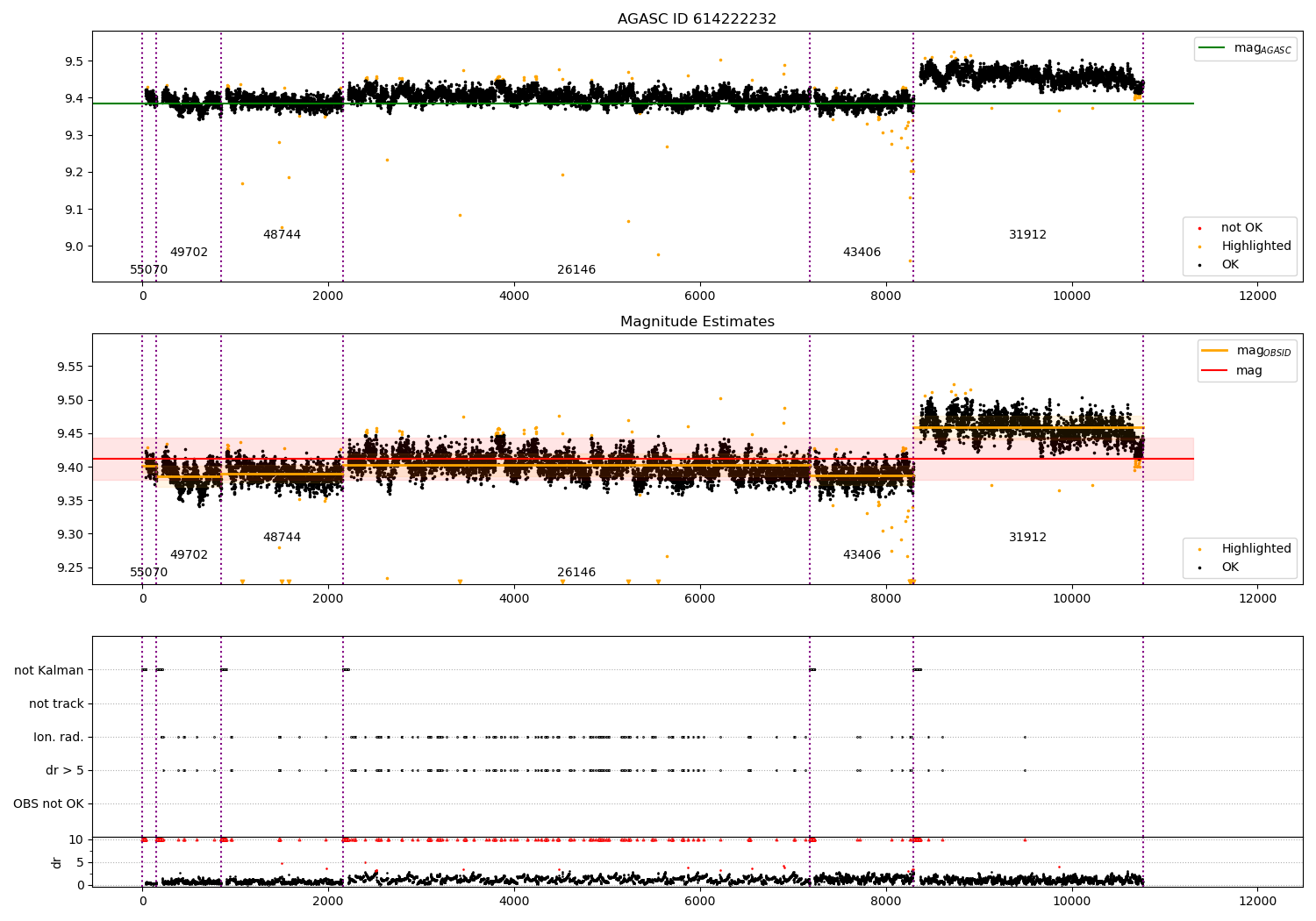Click obsid label 49702 in Magnitude Estimates plot
Screen dimensions: 1316x921
coord(189,554)
